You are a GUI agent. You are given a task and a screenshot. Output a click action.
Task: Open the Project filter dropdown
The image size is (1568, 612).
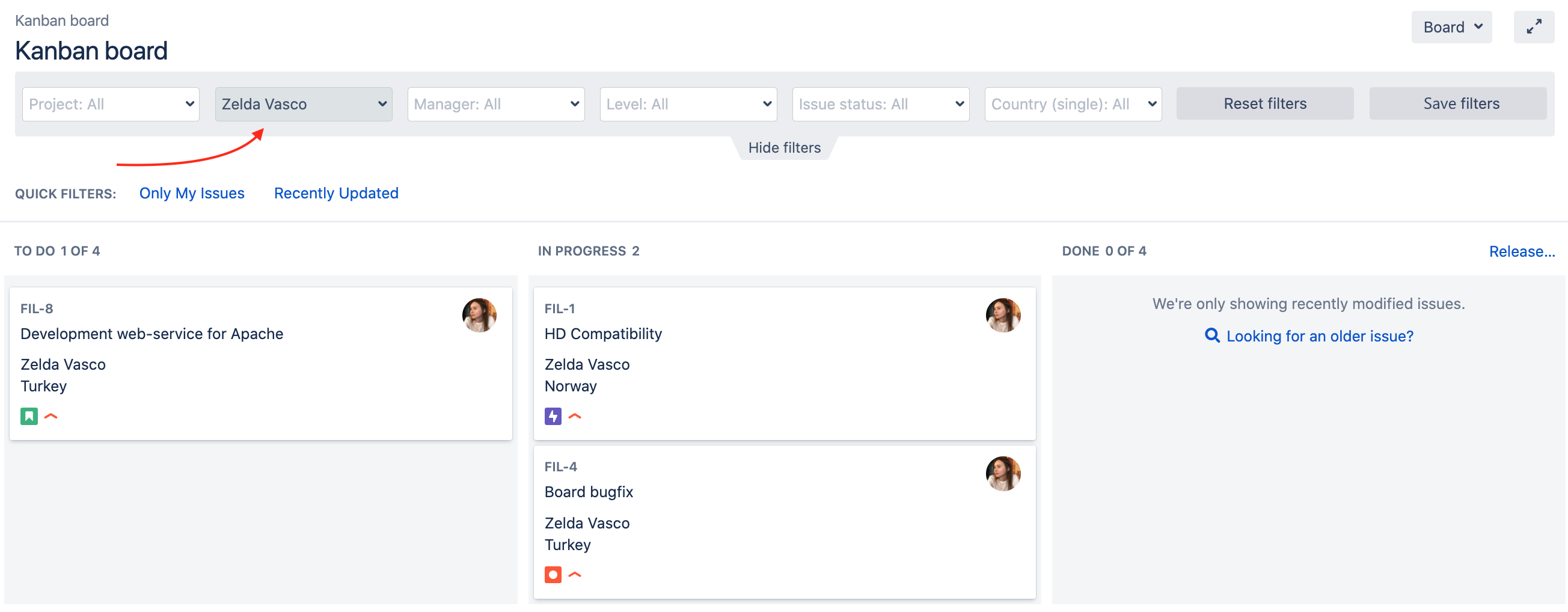coord(111,104)
